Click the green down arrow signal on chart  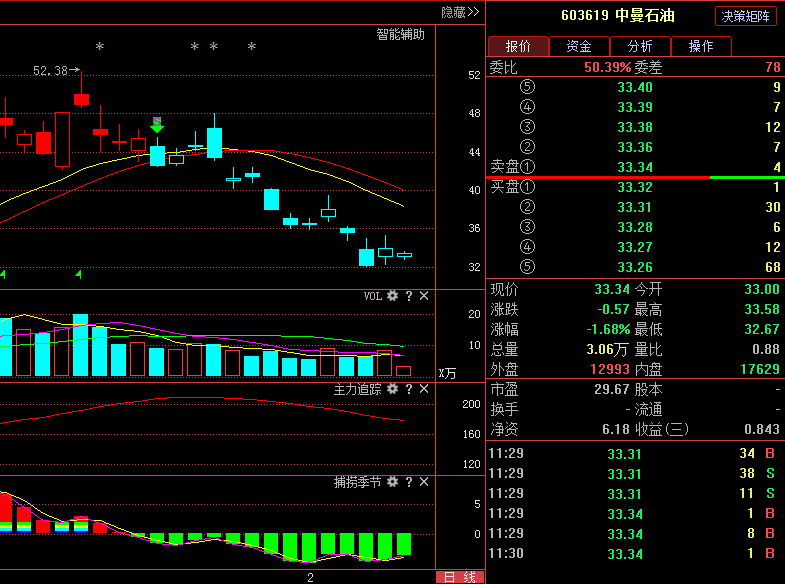tap(157, 125)
